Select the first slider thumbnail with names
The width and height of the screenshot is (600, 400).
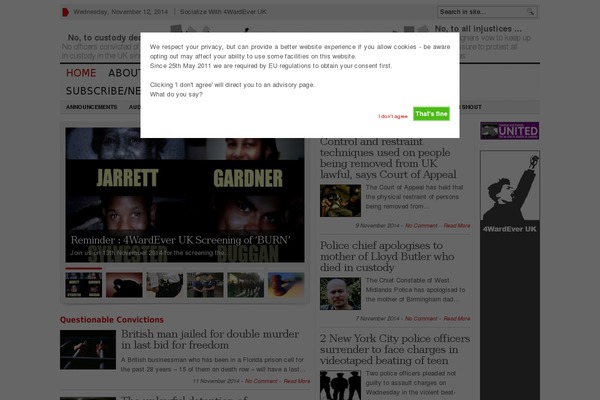point(83,285)
